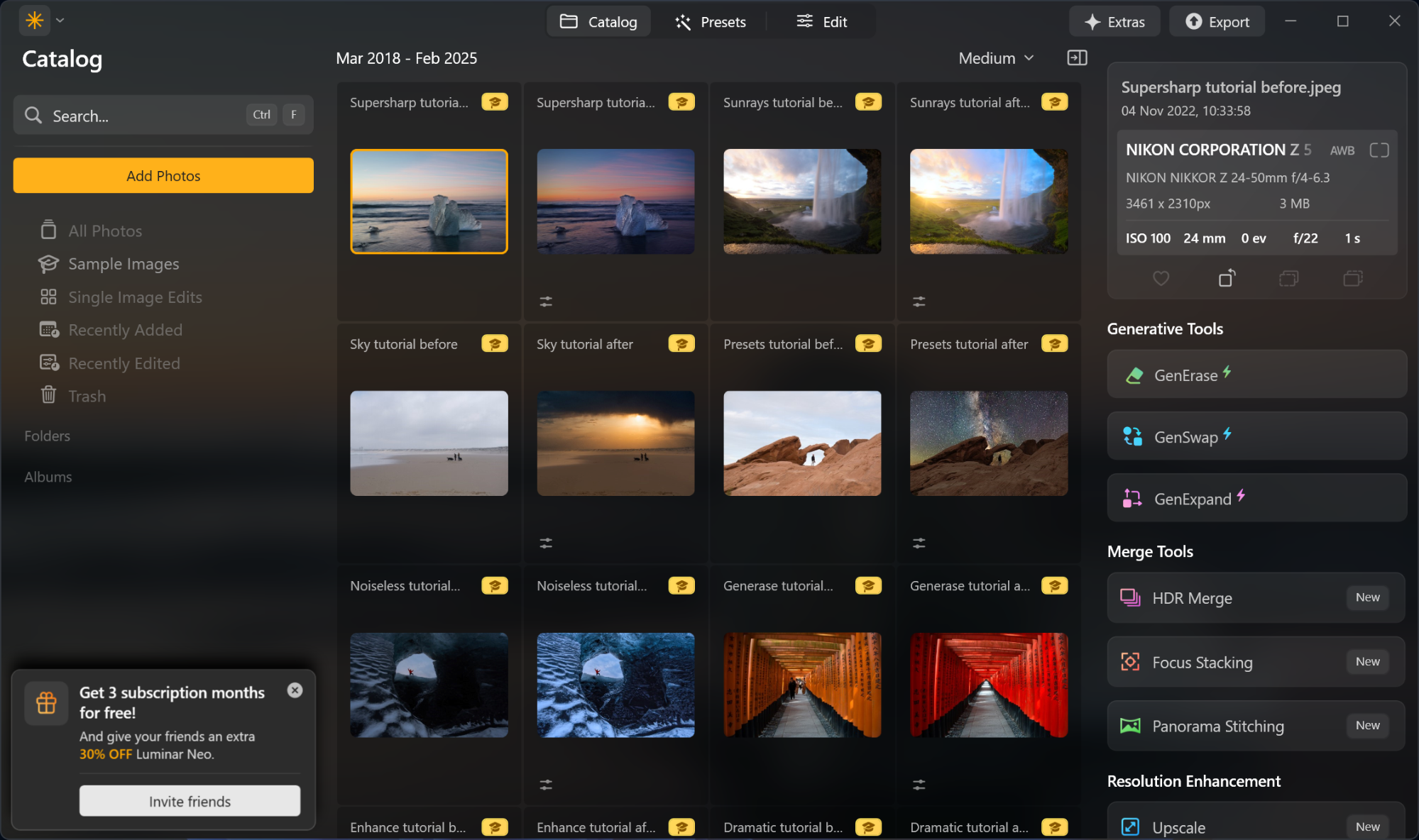Screen dimensions: 1419x840
Task: Switch to the Edit tab
Action: pos(821,22)
